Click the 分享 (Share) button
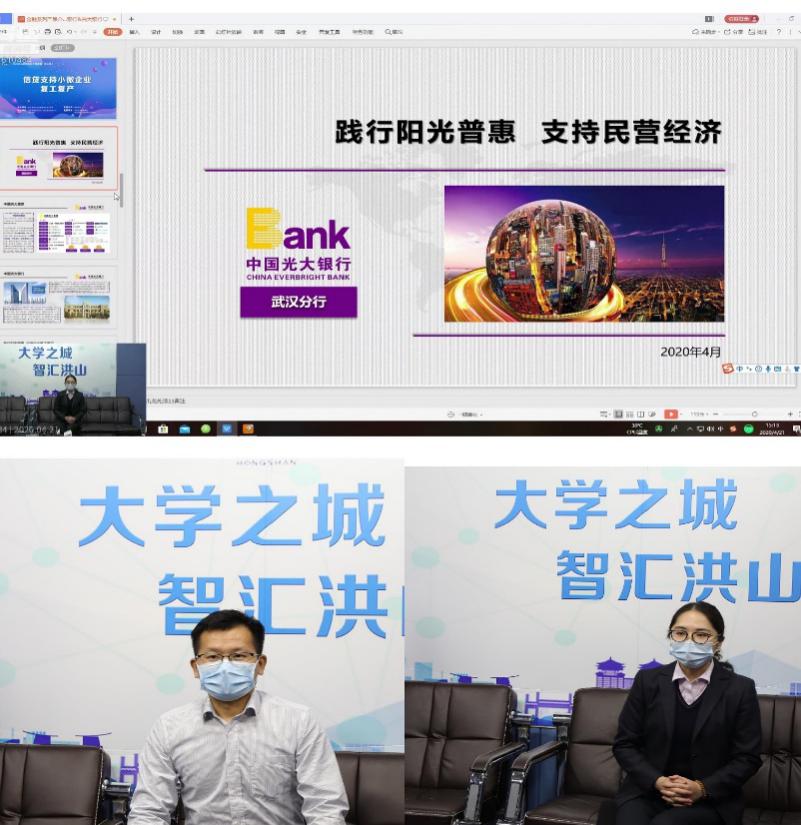Screen dimensions: 801x825 tap(734, 32)
